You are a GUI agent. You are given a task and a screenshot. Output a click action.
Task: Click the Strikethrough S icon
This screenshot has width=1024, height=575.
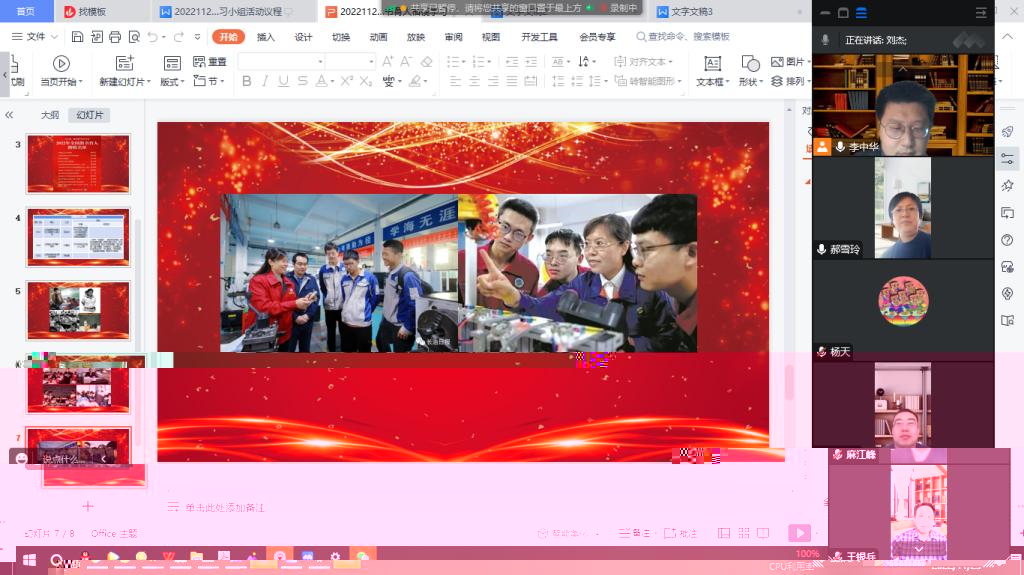click(x=302, y=81)
